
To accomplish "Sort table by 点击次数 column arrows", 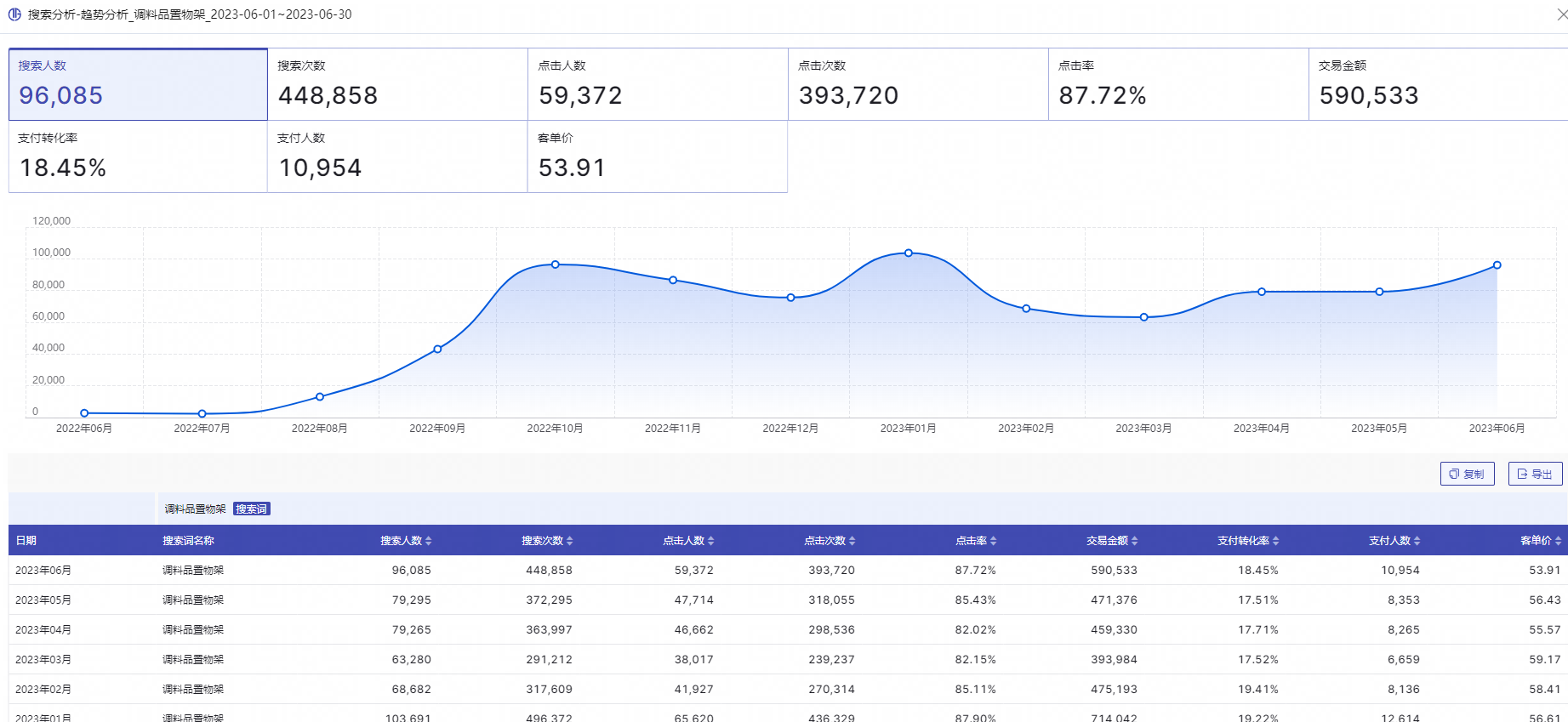I will (852, 541).
